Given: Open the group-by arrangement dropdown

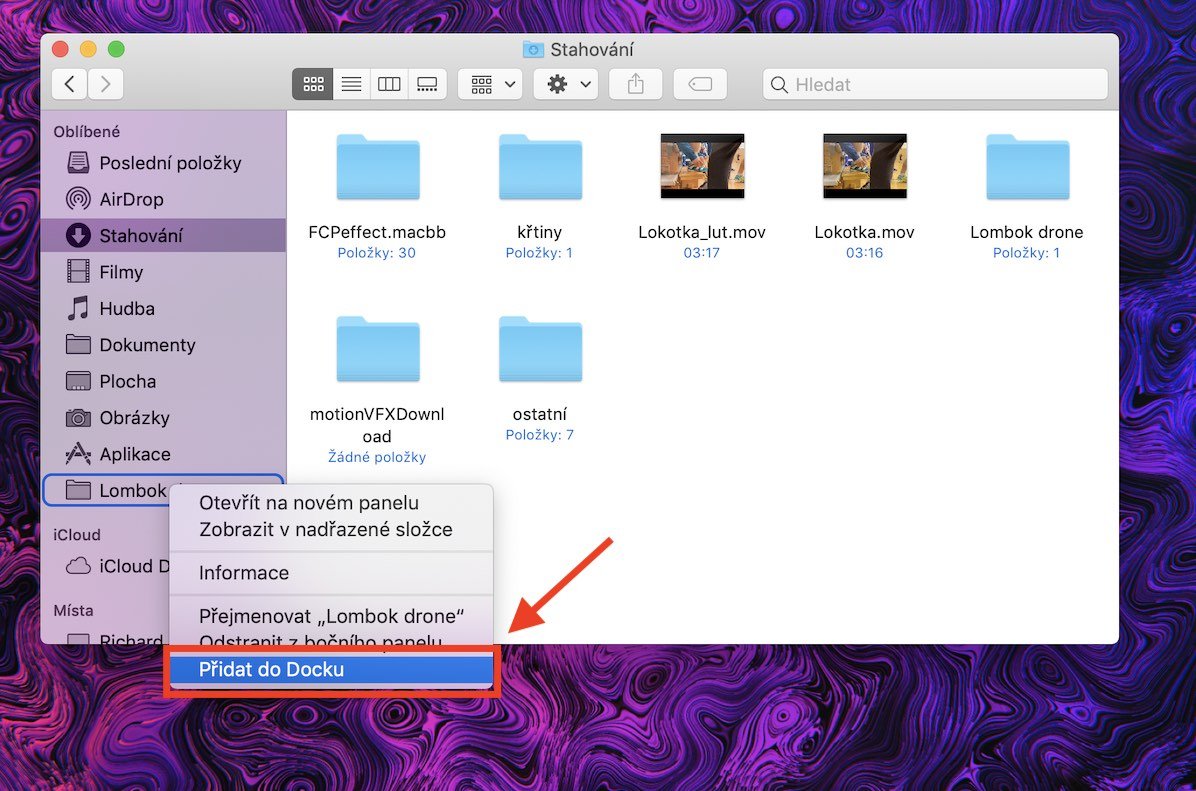Looking at the screenshot, I should [490, 84].
